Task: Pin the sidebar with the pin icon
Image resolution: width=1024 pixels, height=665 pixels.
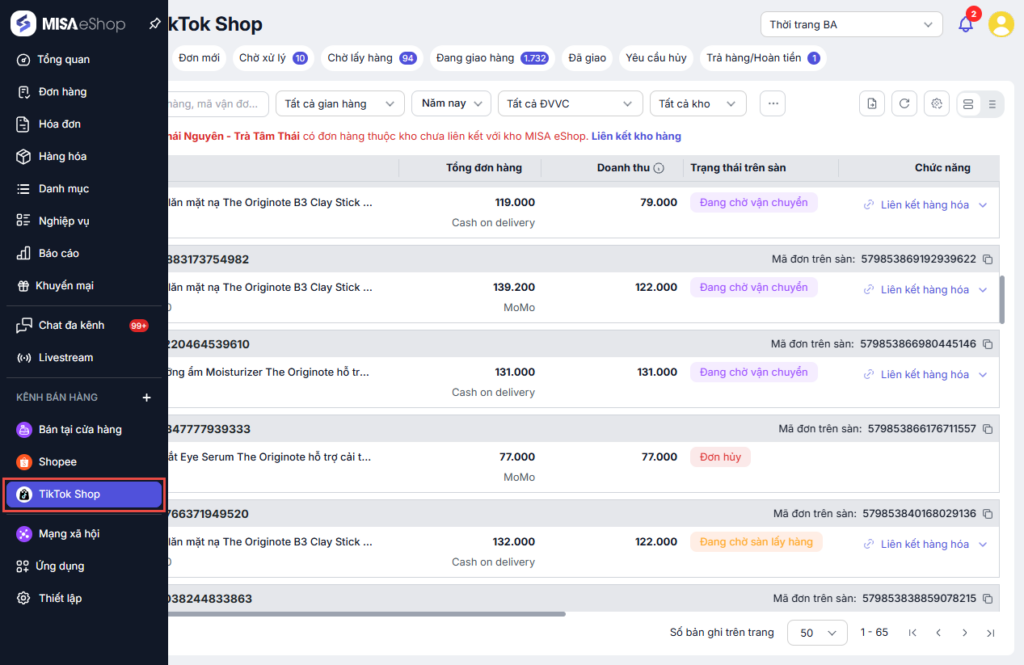Action: point(154,23)
